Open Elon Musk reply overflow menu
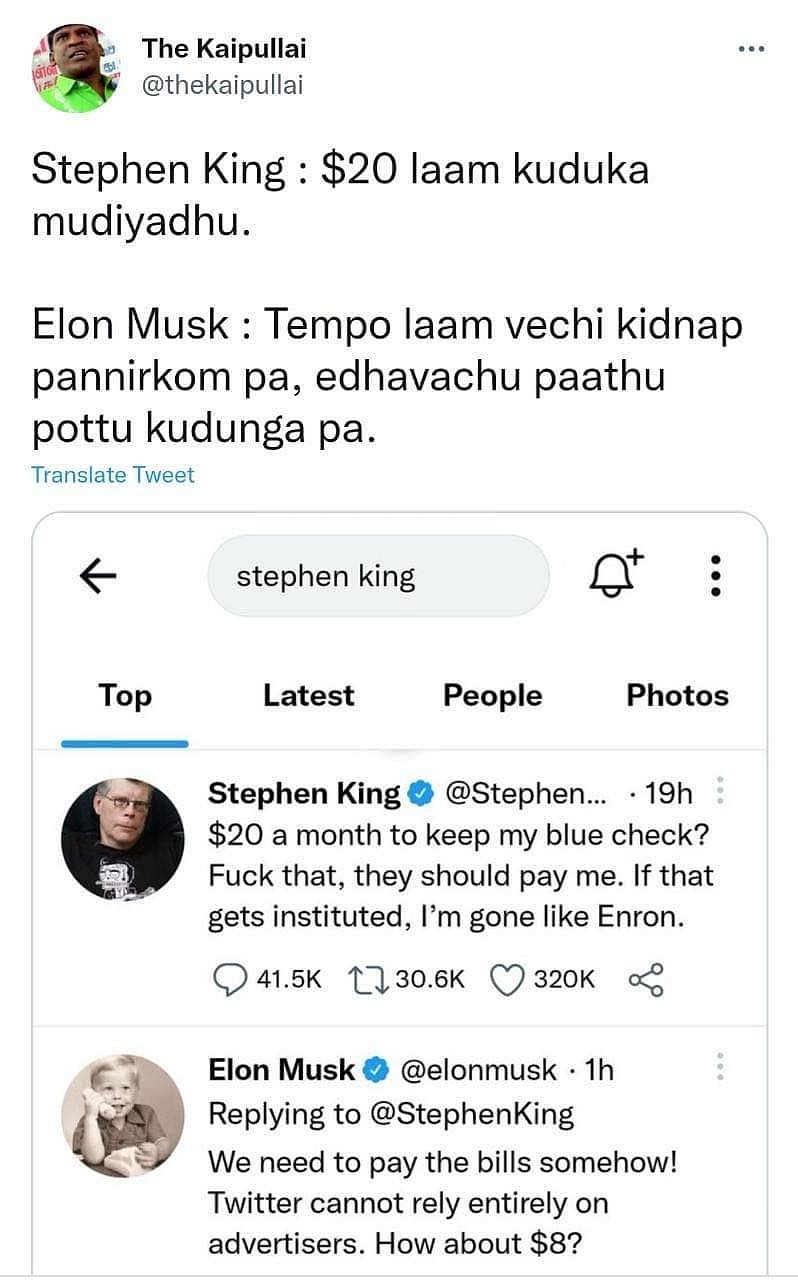 (720, 1070)
